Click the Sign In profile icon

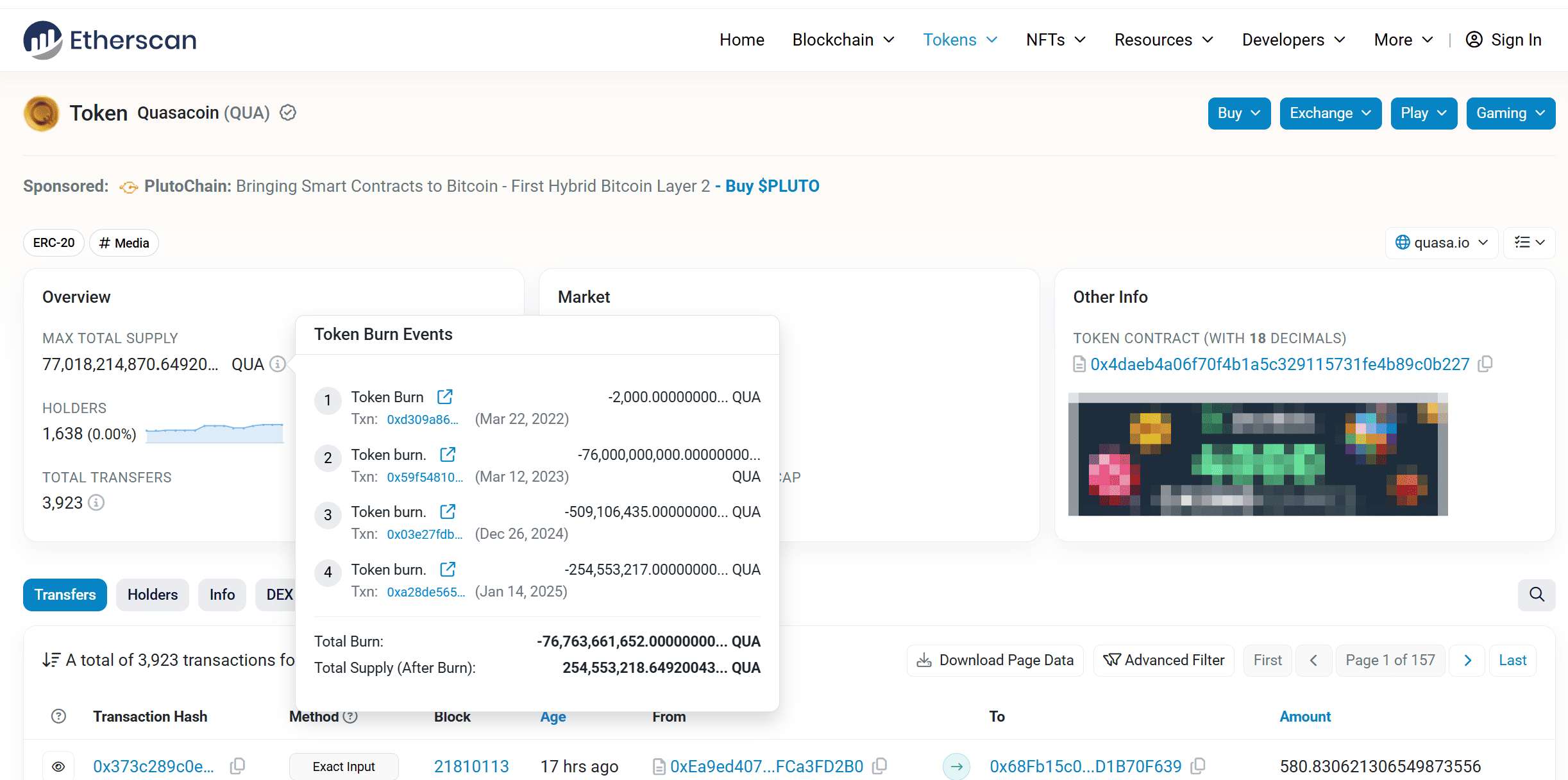tap(1473, 39)
